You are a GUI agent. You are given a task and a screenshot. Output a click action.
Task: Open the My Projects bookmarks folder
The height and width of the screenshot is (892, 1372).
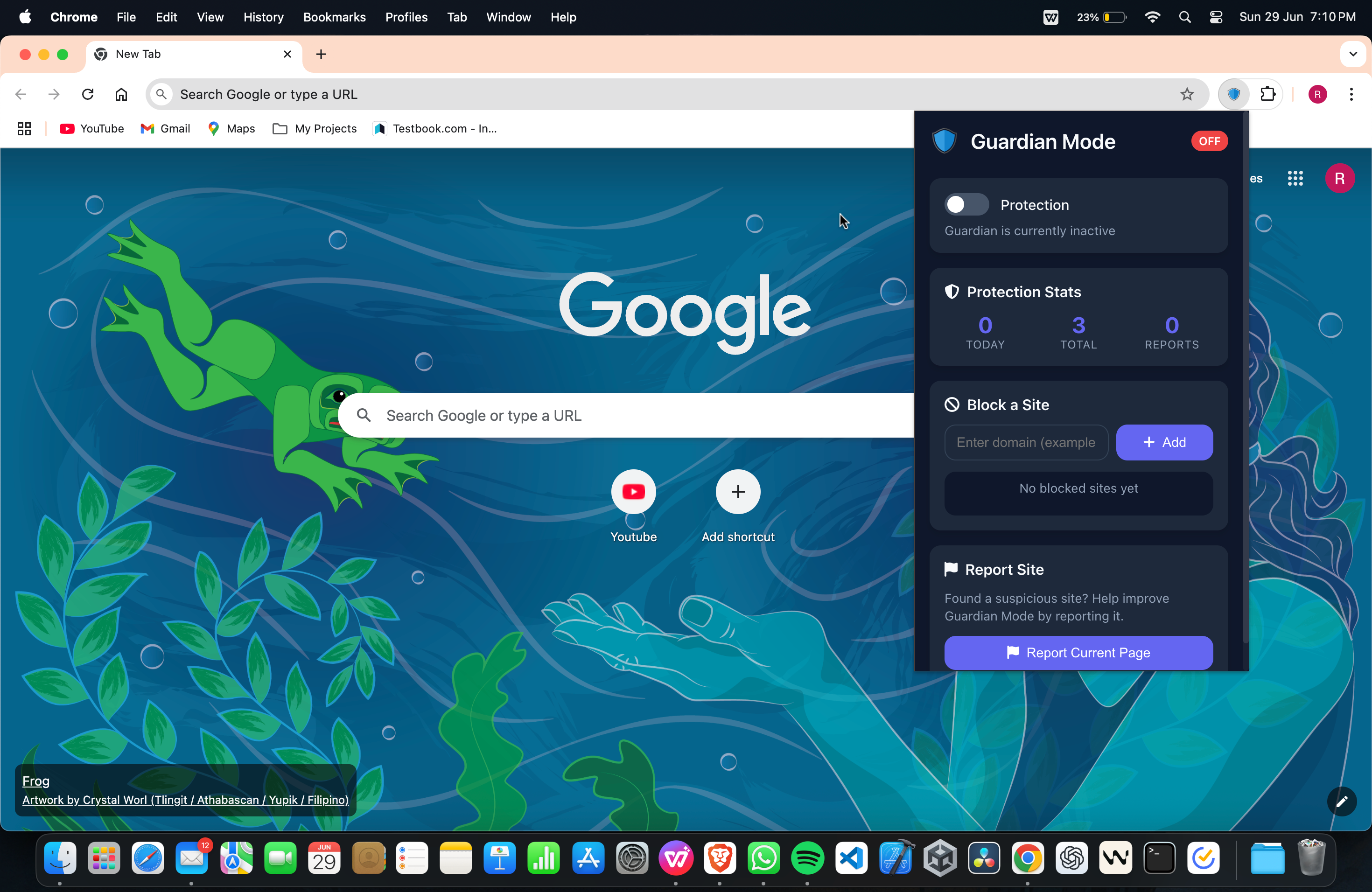tap(315, 128)
